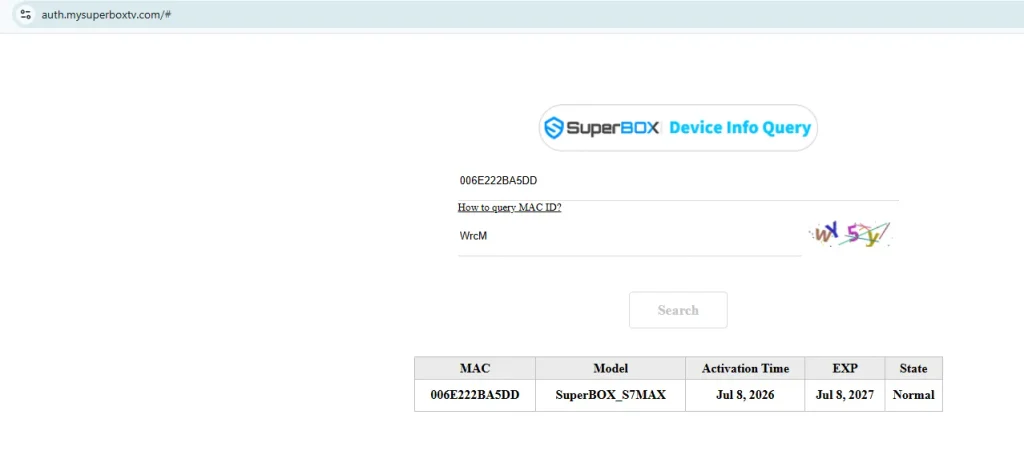1024x463 pixels.
Task: Select the auth.mysuperboxtv.com URL text
Action: coord(106,14)
